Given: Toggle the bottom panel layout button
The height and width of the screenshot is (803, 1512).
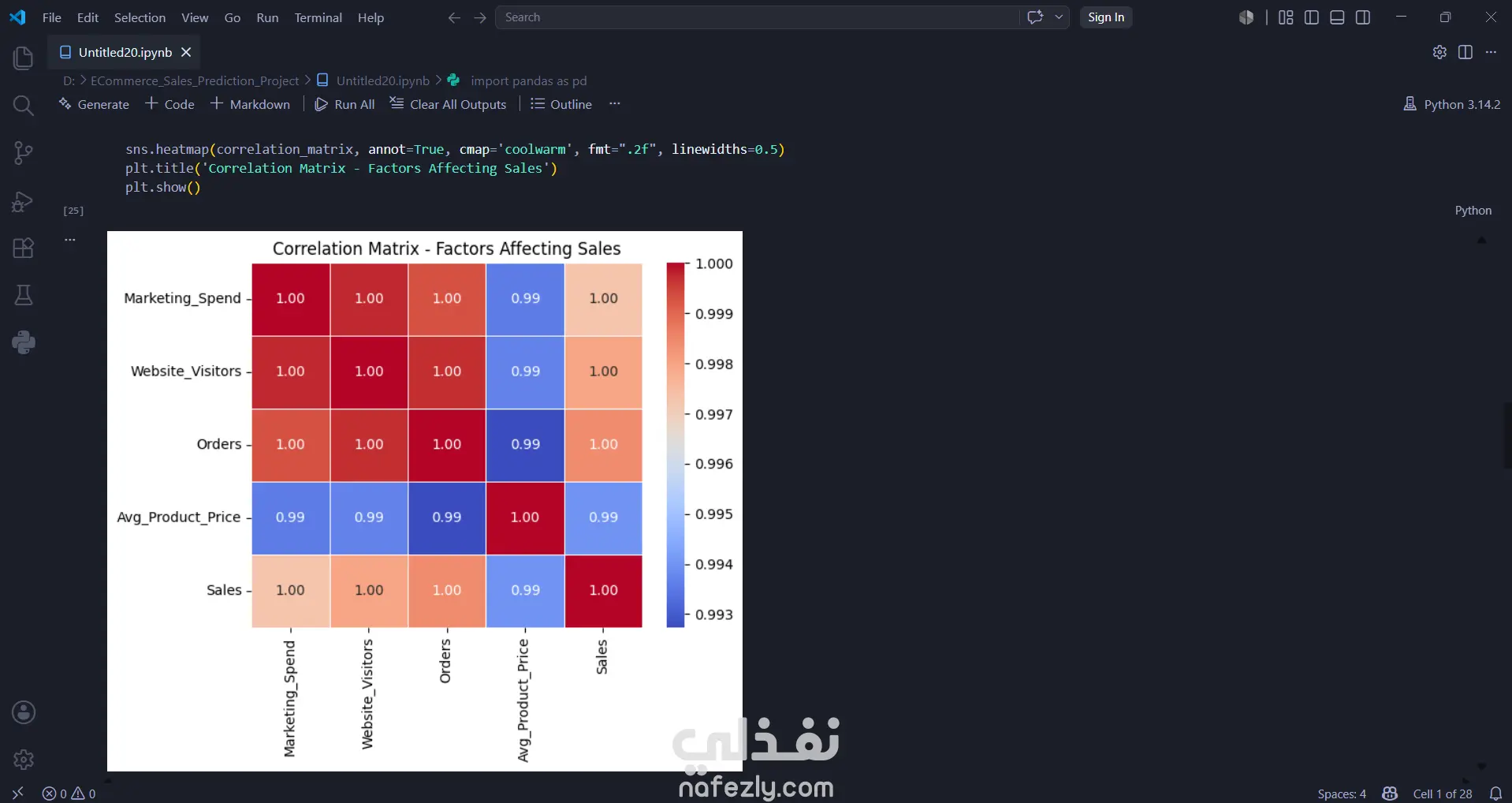Looking at the screenshot, I should pyautogui.click(x=1337, y=17).
